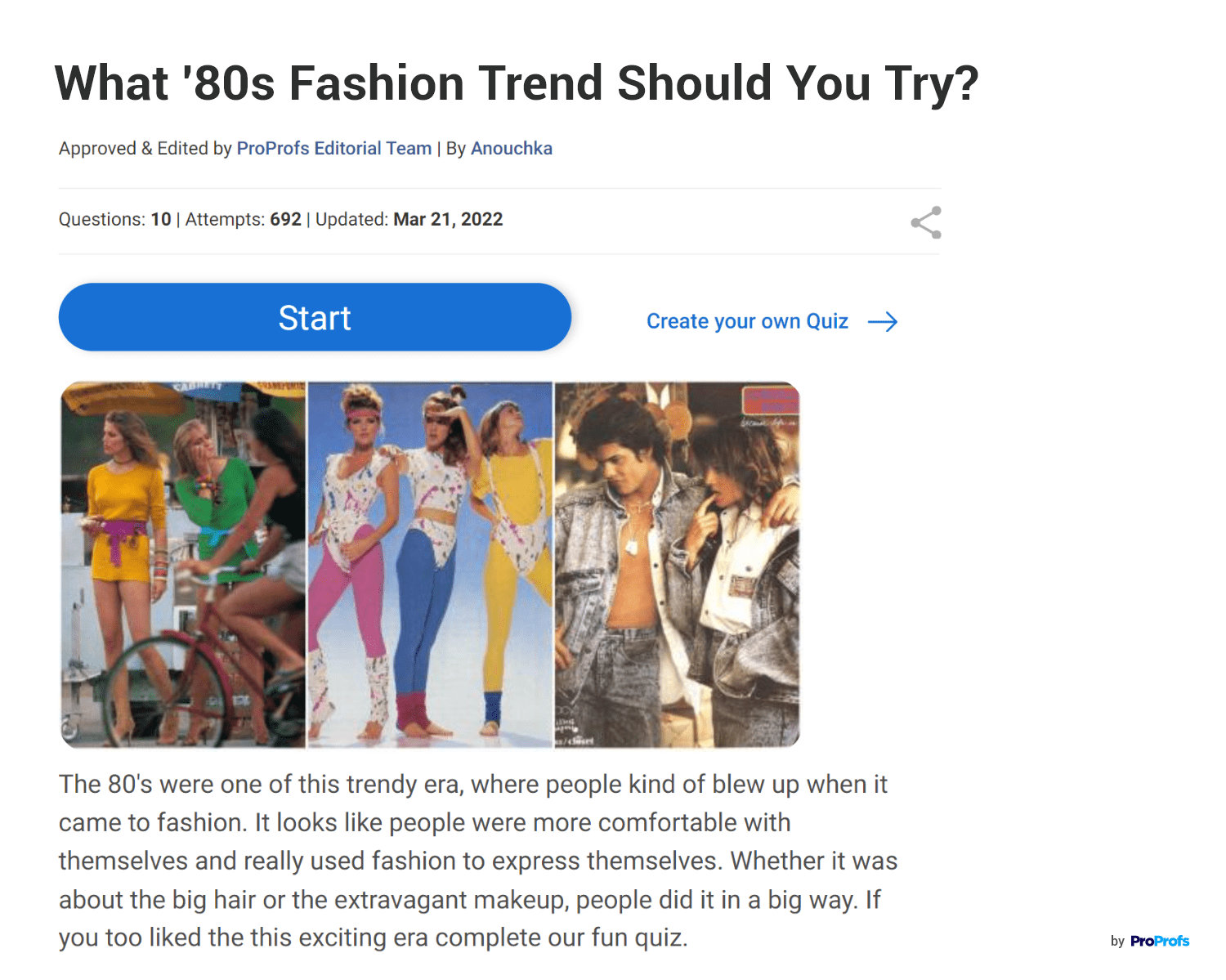
Task: Click the denim jackets photo panel
Action: tap(677, 564)
